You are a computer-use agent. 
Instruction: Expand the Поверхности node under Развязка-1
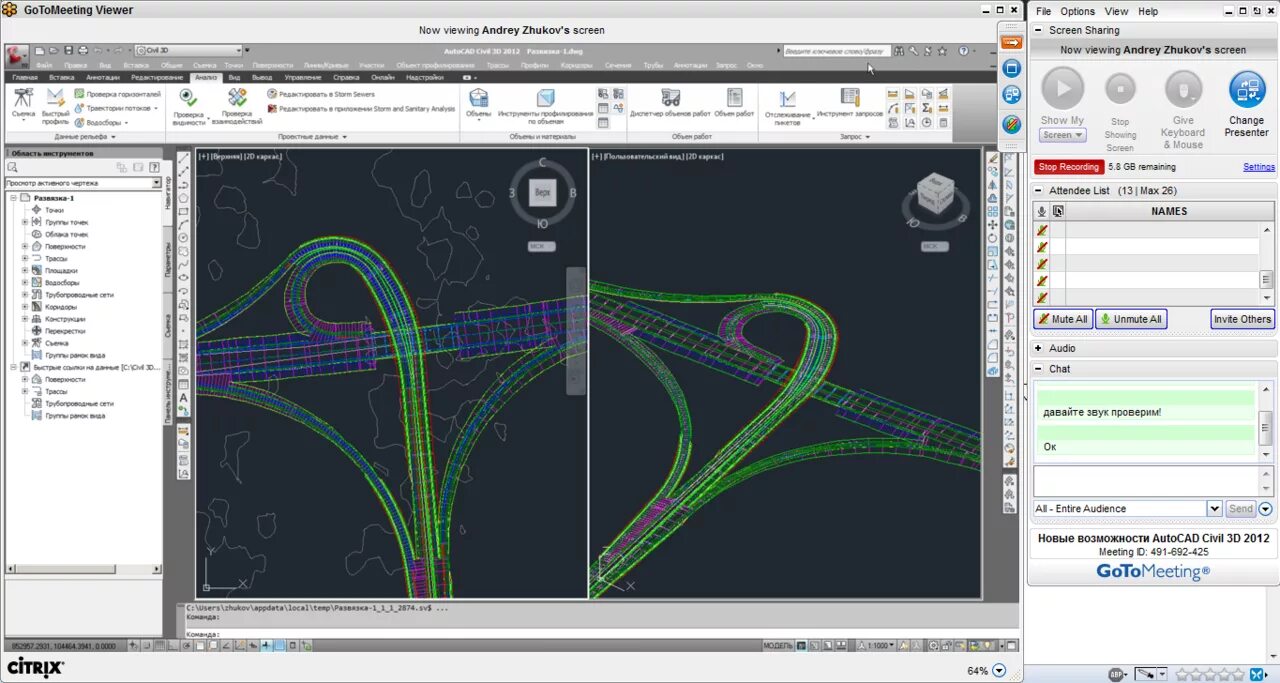click(25, 246)
